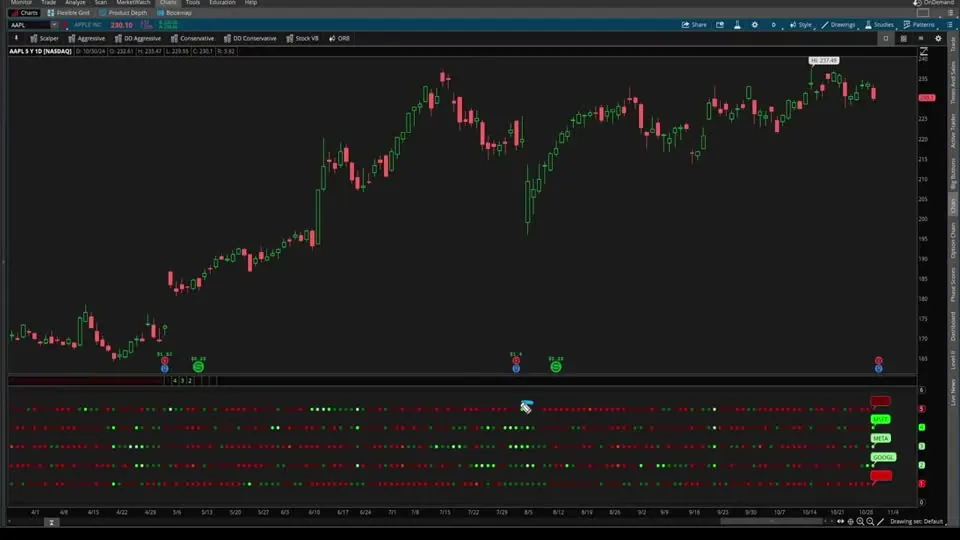Open the Drawing set: Default dropdown
Viewport: 960px width, 540px height.
[917, 522]
